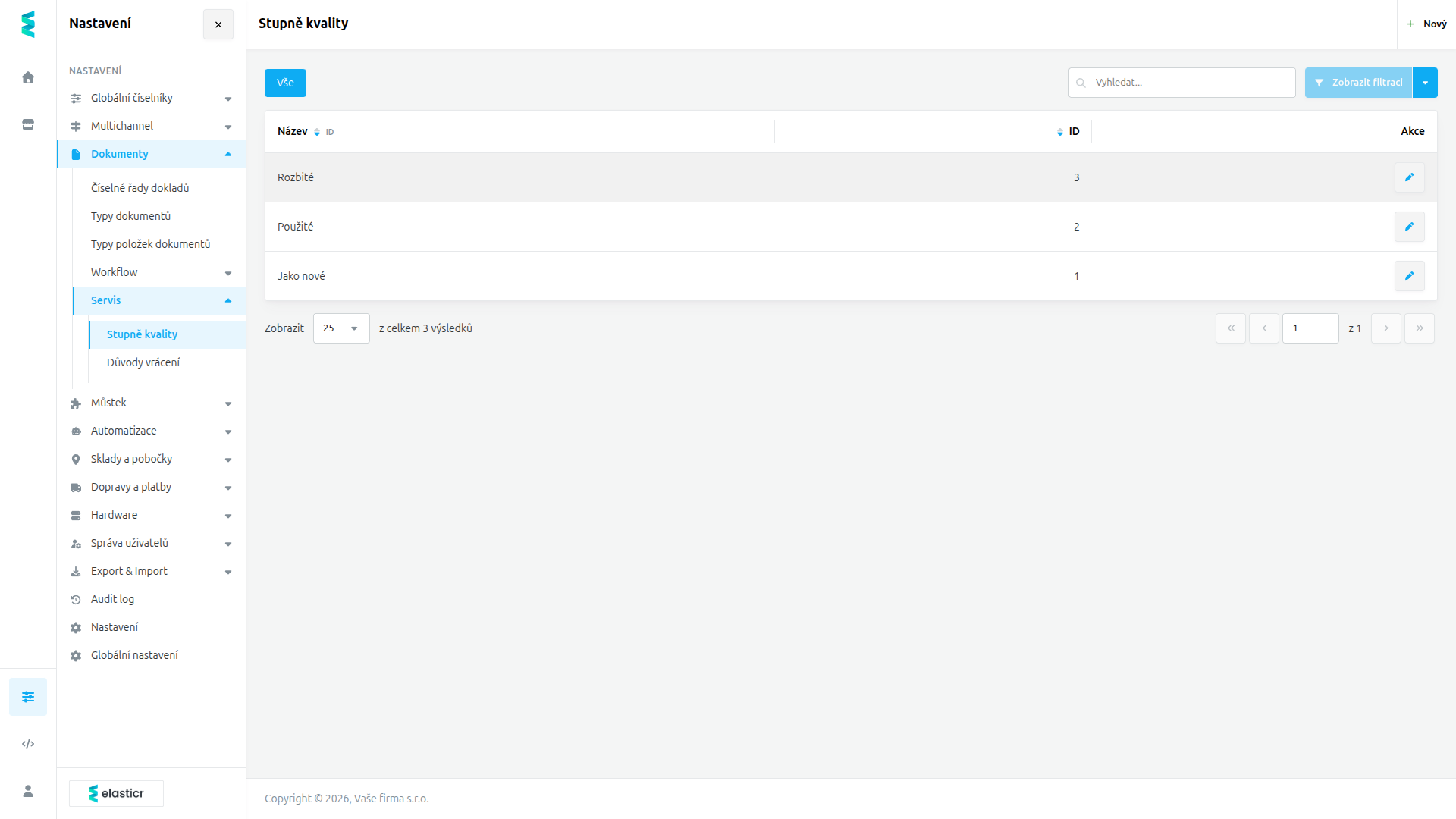The width and height of the screenshot is (1456, 819).
Task: Click the small ID label beside Název
Action: [x=330, y=132]
